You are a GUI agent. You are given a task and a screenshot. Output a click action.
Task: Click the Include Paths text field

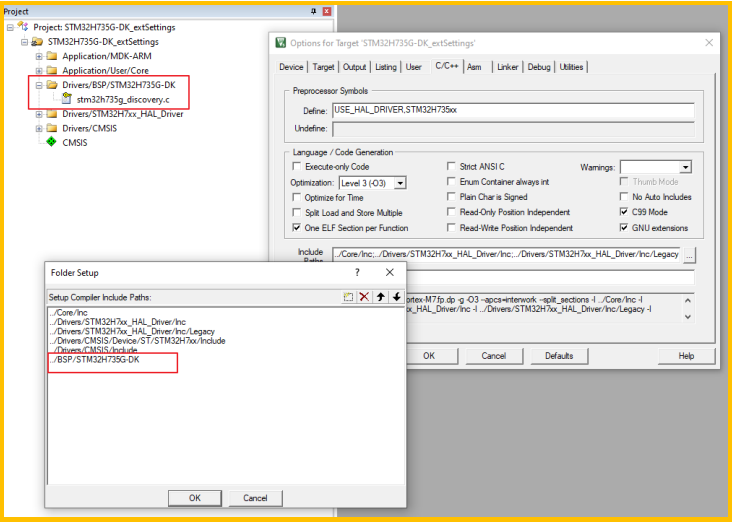click(x=506, y=254)
